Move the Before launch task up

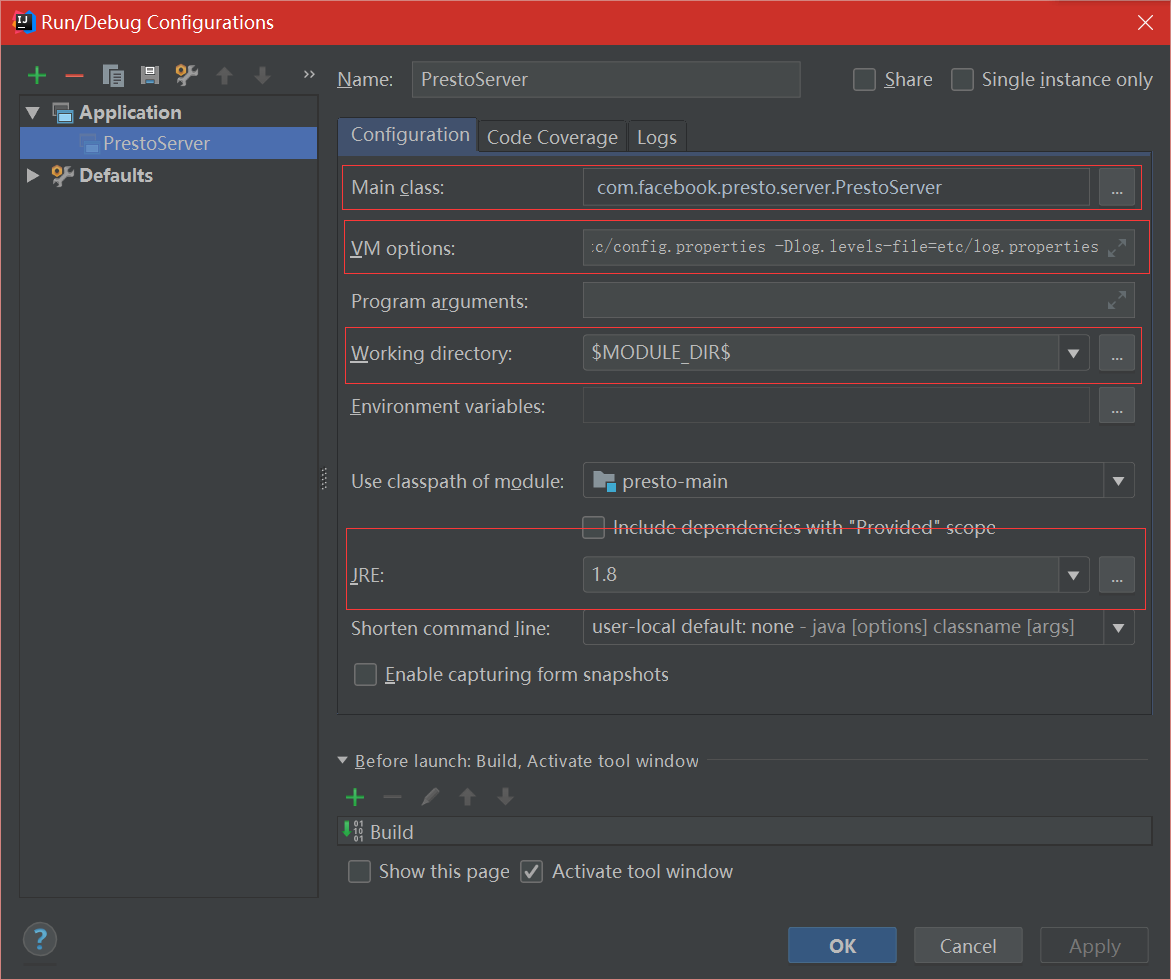[468, 797]
